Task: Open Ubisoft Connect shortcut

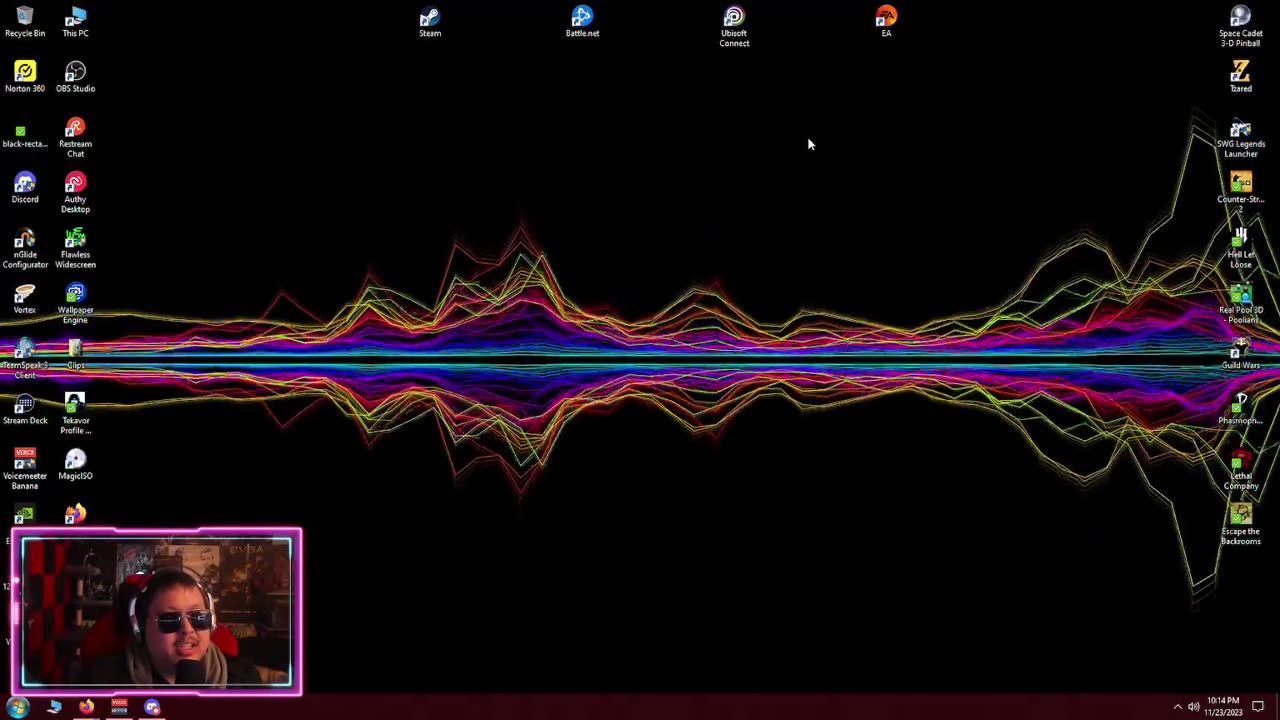Action: (734, 27)
